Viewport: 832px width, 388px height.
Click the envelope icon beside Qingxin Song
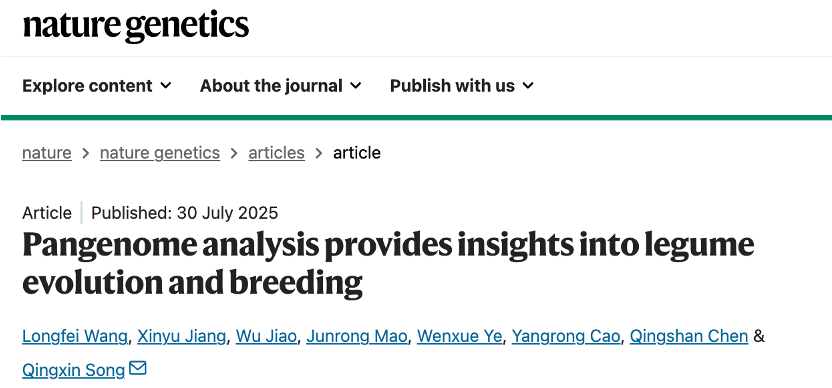point(138,368)
